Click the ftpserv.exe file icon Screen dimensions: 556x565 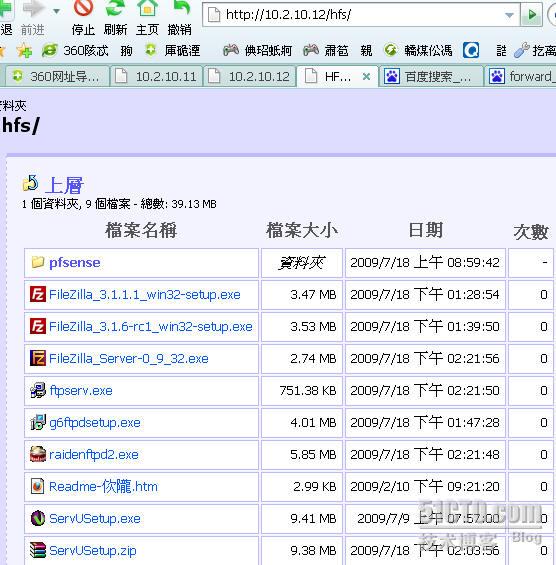tap(38, 390)
